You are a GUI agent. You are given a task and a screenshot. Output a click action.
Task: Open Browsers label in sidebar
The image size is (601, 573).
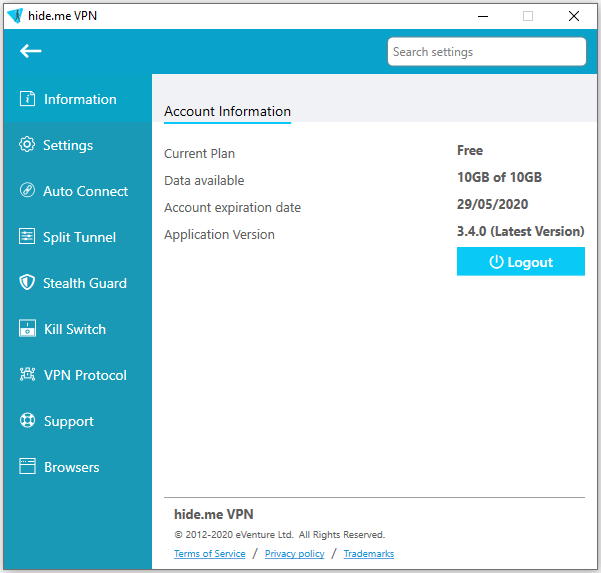(72, 467)
